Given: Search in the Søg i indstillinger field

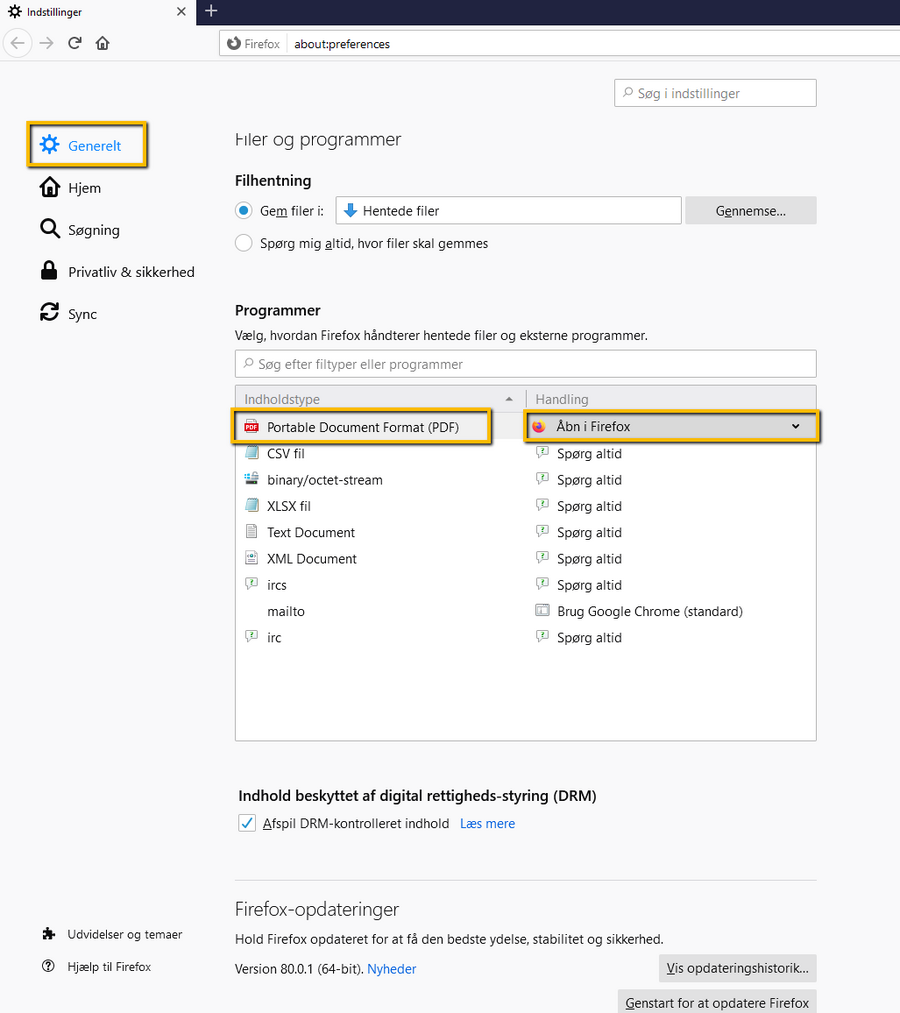Looking at the screenshot, I should pos(715,93).
